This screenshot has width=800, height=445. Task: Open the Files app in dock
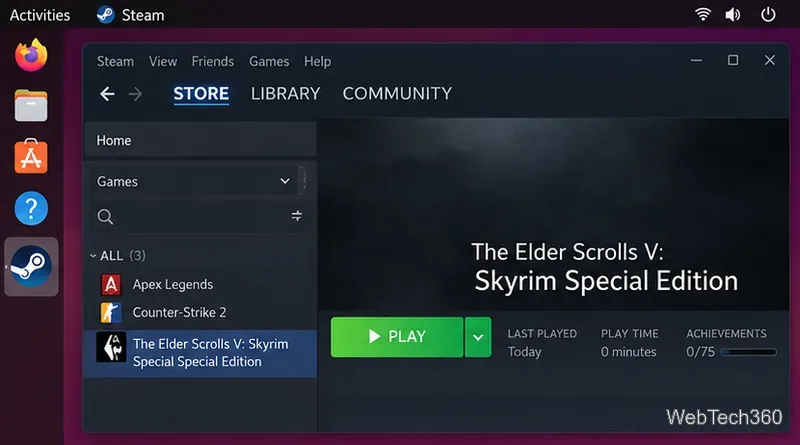(x=31, y=106)
